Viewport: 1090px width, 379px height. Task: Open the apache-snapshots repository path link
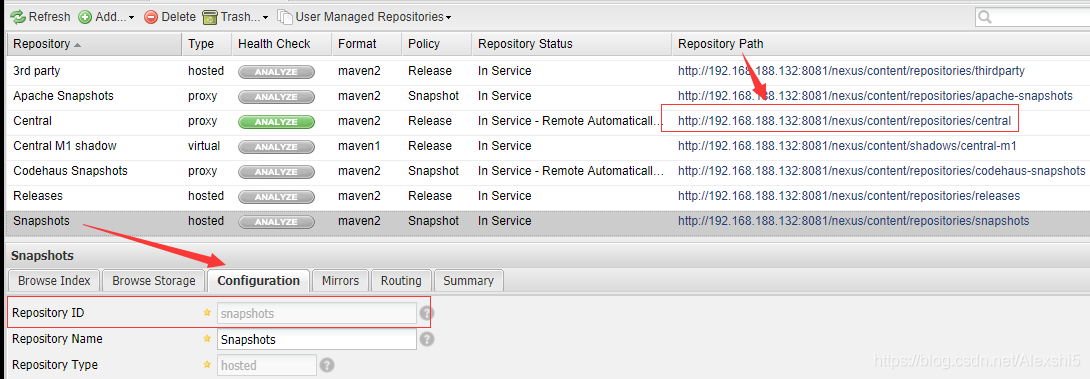(875, 96)
